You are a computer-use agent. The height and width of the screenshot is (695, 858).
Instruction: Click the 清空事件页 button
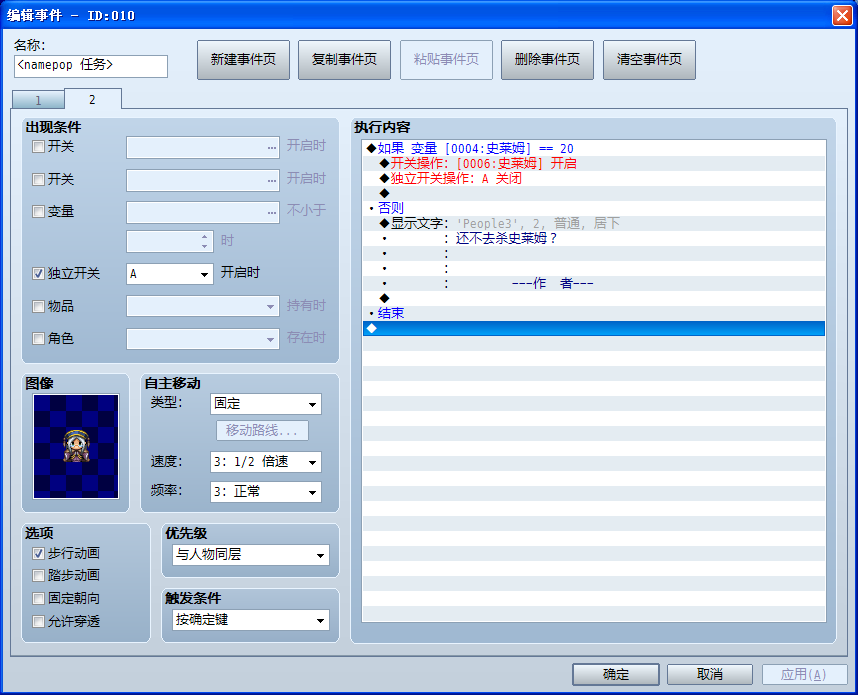pos(649,60)
